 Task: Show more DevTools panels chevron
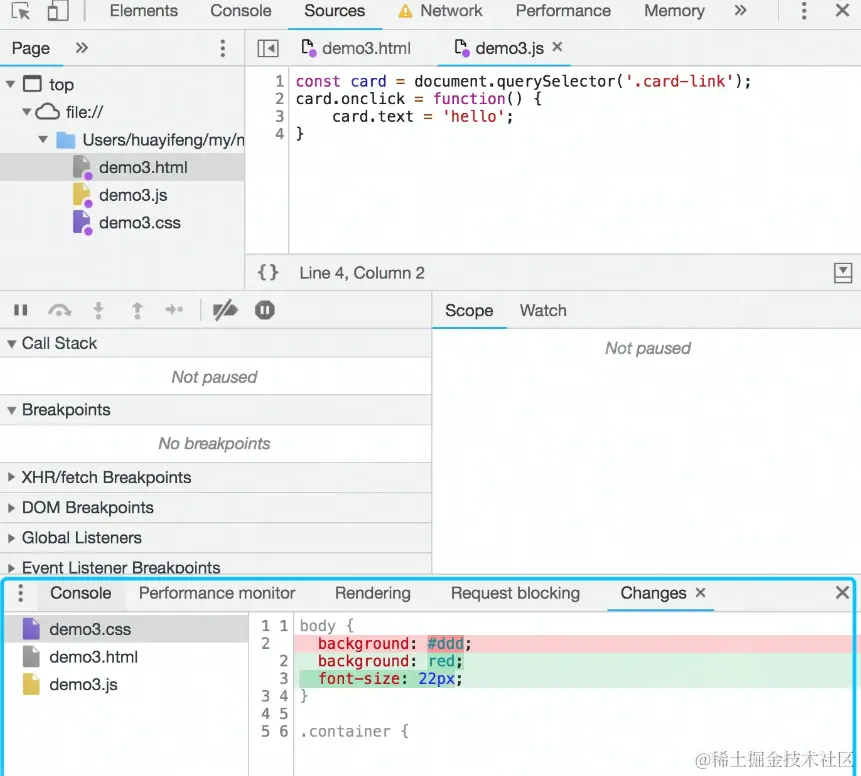pyautogui.click(x=740, y=10)
